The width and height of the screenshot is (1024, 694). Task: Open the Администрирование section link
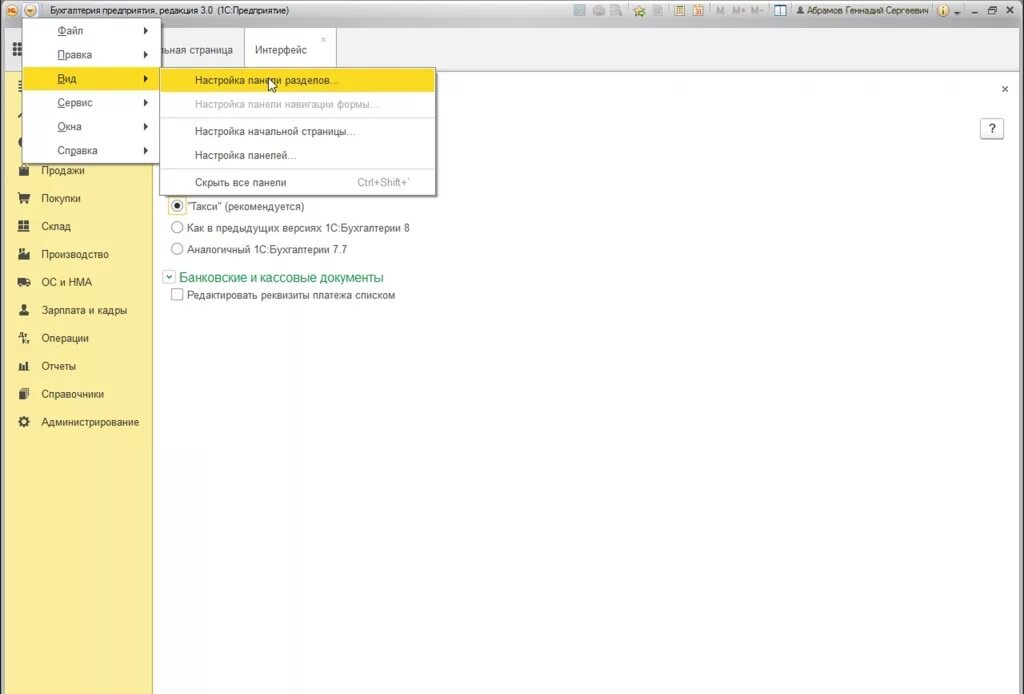(x=89, y=422)
